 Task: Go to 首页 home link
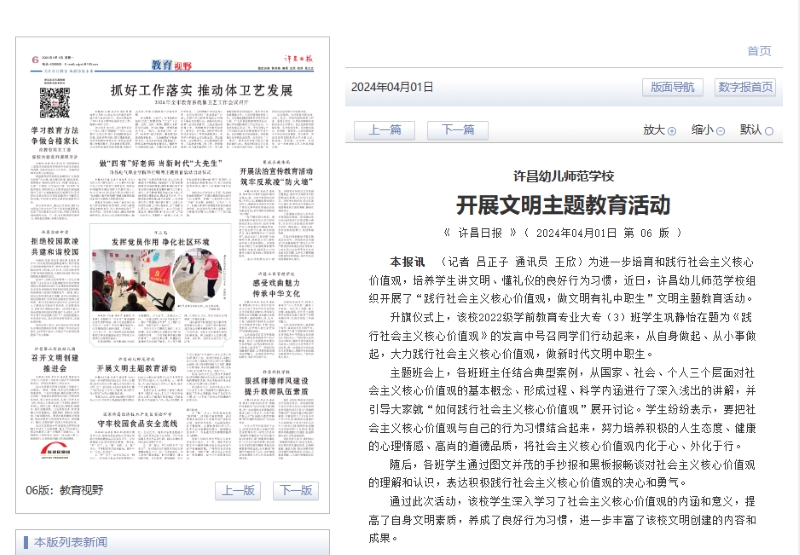[759, 51]
